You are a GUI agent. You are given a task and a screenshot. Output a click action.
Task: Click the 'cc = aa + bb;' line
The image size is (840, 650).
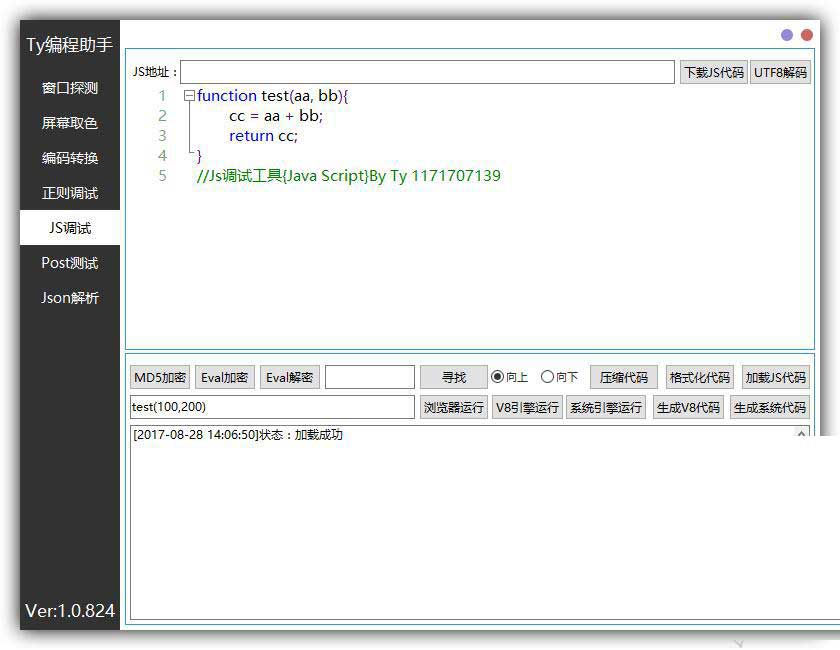(276, 116)
